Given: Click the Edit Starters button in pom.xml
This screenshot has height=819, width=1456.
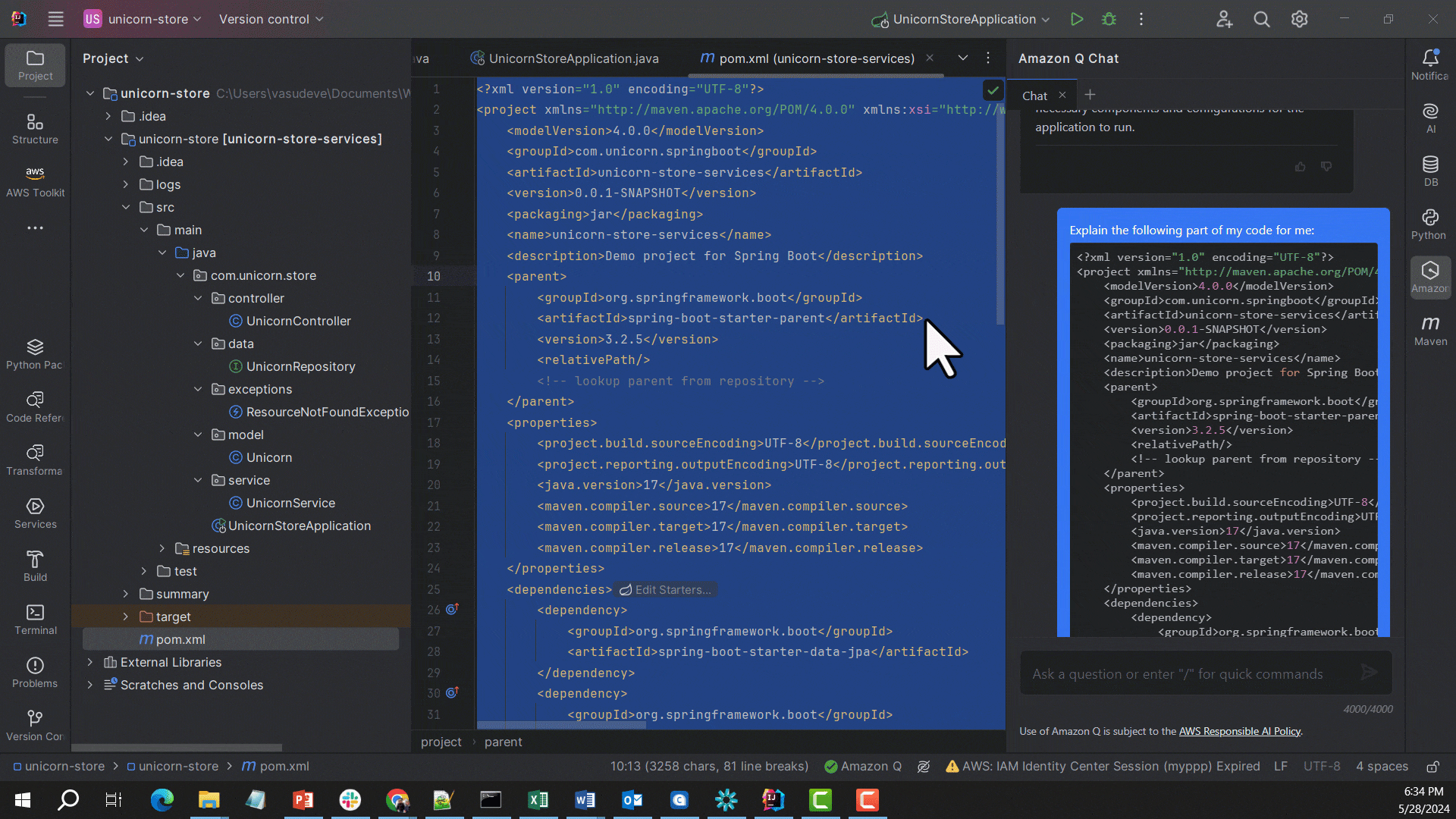Looking at the screenshot, I should pyautogui.click(x=665, y=589).
